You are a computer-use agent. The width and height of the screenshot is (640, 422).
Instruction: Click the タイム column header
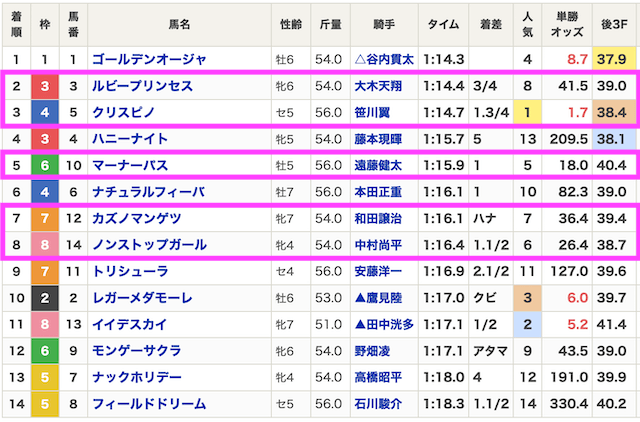click(x=443, y=25)
